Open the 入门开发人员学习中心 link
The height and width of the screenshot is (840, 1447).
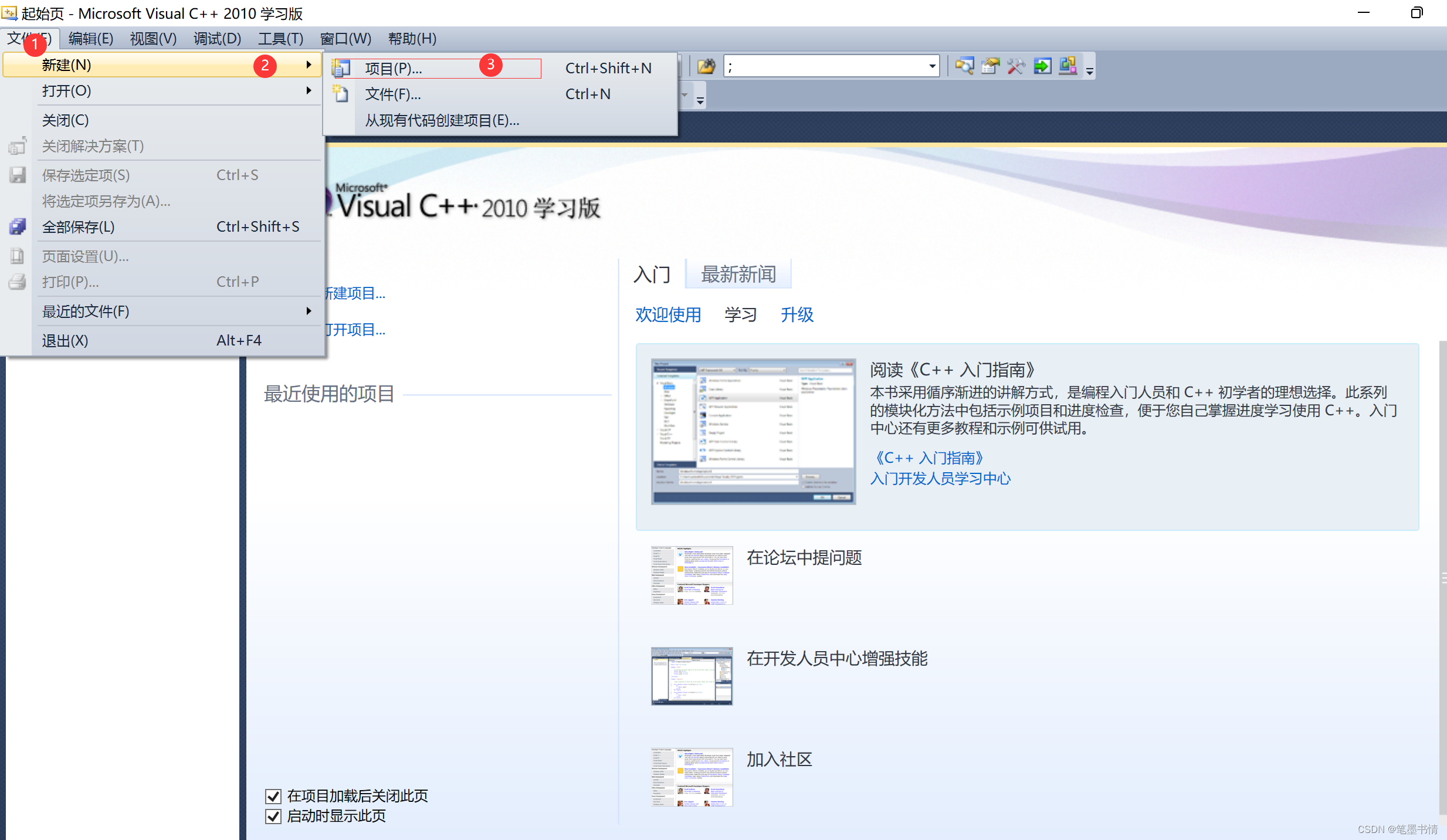click(x=940, y=479)
